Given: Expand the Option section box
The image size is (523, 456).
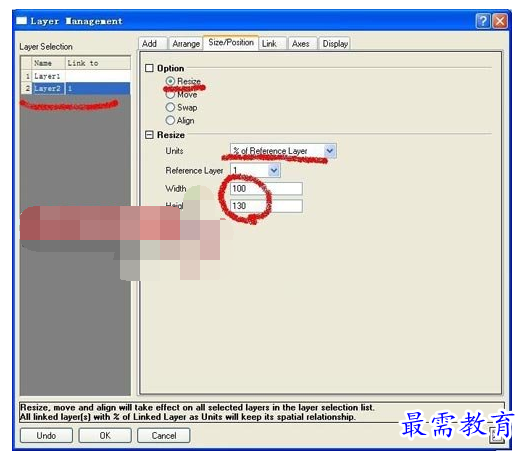Looking at the screenshot, I should (149, 68).
